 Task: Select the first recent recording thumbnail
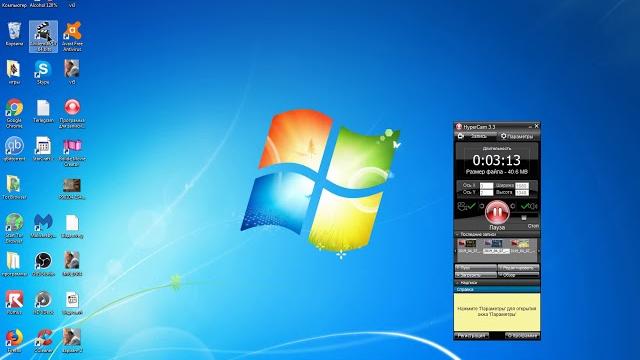pos(468,246)
